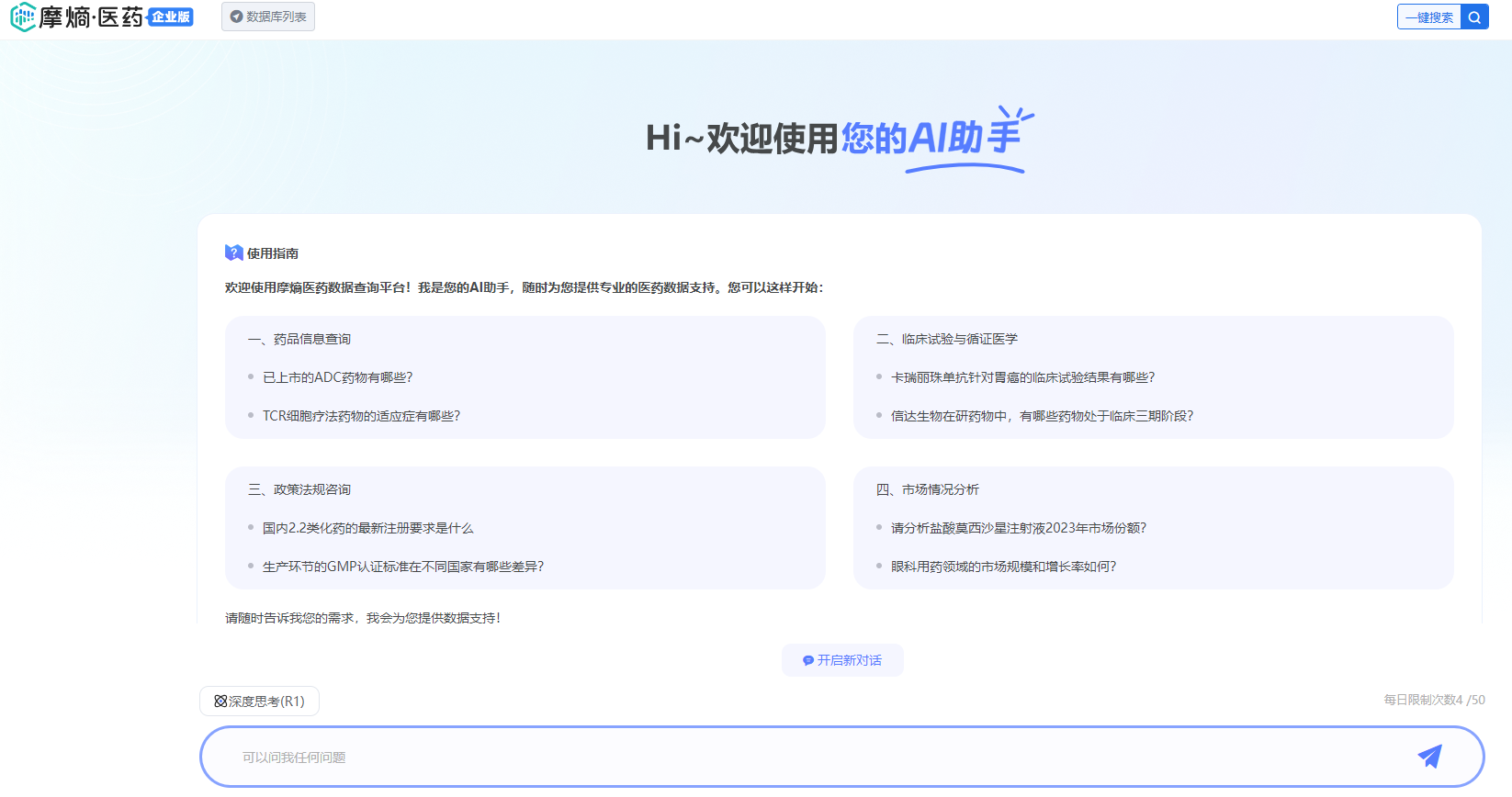Pick the 国内2.2类化药 registration requirements question
Screen dimensions: 1512x797
(x=367, y=528)
